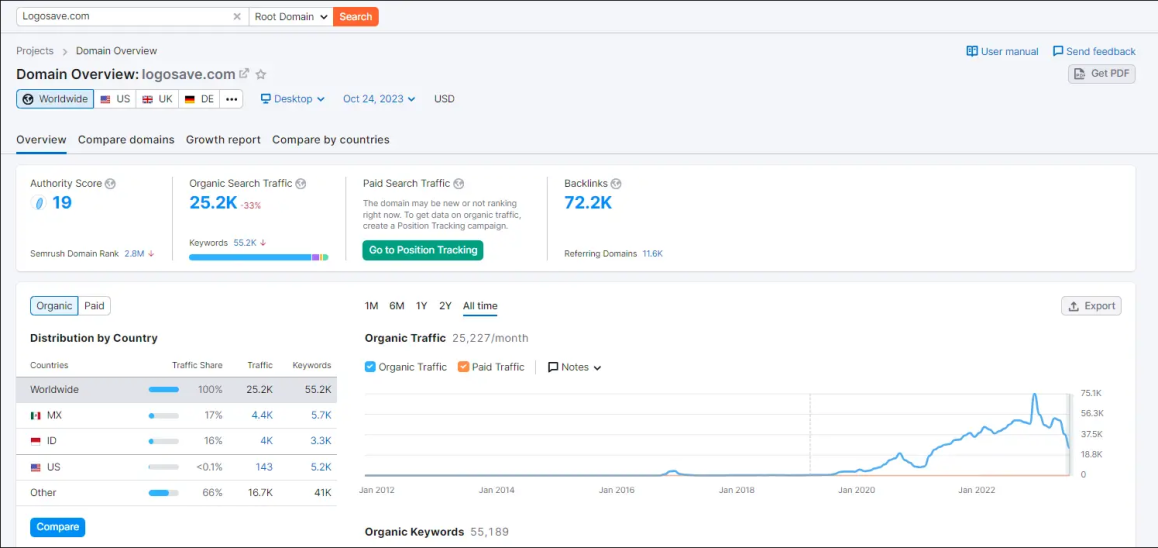The height and width of the screenshot is (548, 1158).
Task: Open the external link icon next to logosave.com
Action: (x=244, y=74)
